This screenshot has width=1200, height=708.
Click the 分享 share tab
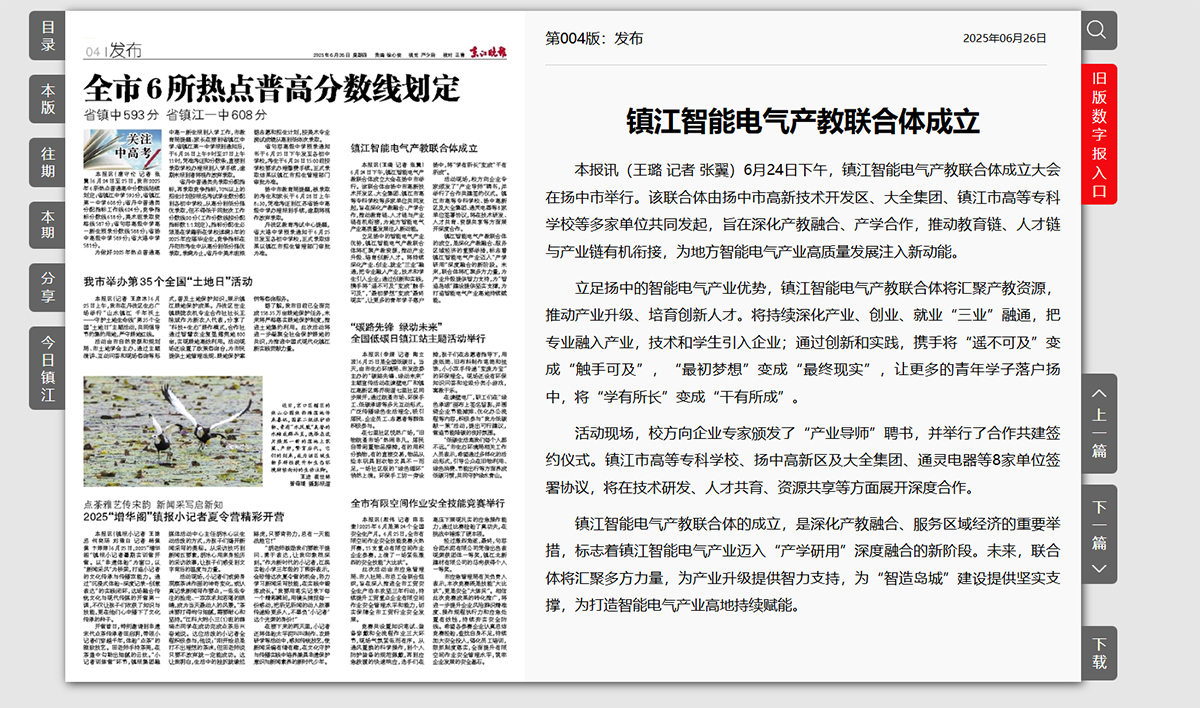pos(48,288)
